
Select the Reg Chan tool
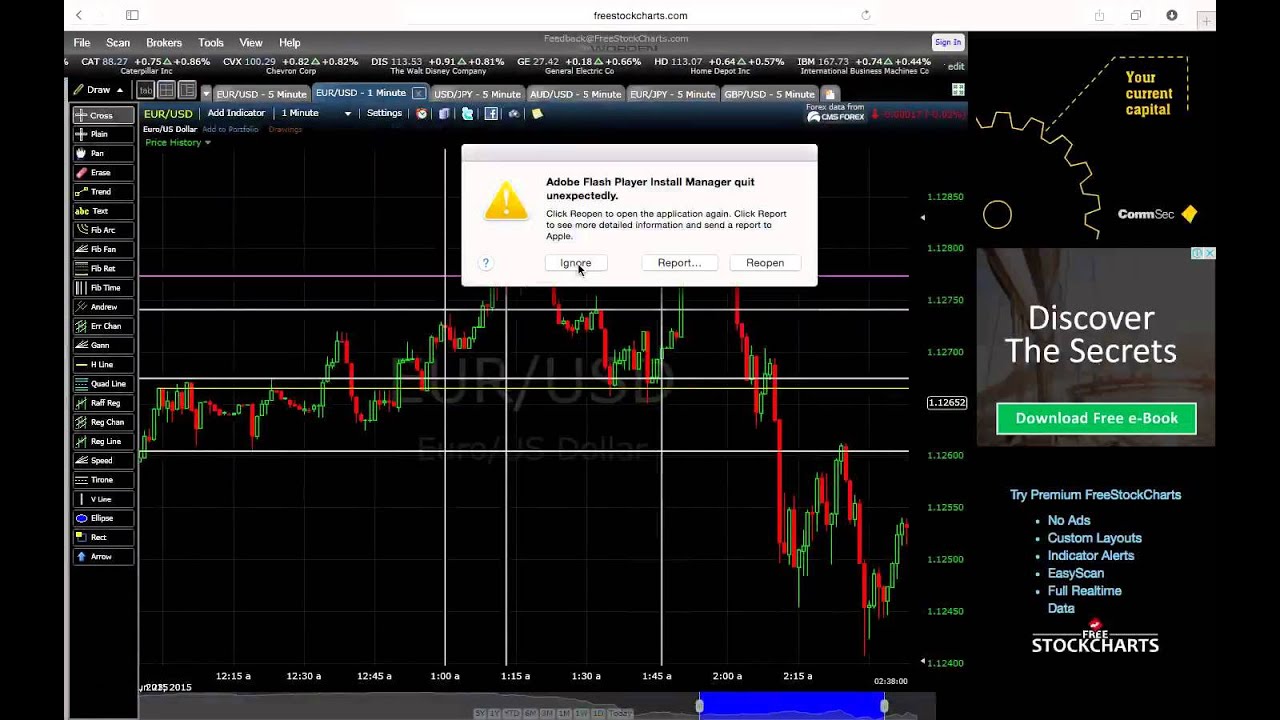(x=103, y=422)
